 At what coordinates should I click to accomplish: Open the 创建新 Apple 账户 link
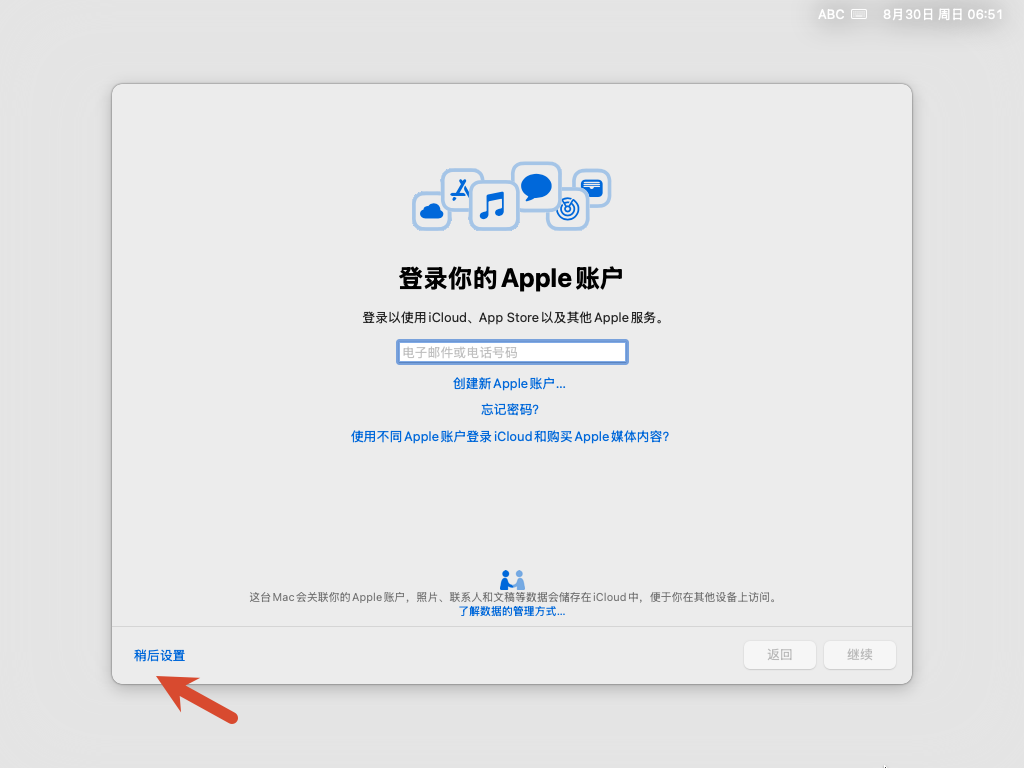click(509, 383)
